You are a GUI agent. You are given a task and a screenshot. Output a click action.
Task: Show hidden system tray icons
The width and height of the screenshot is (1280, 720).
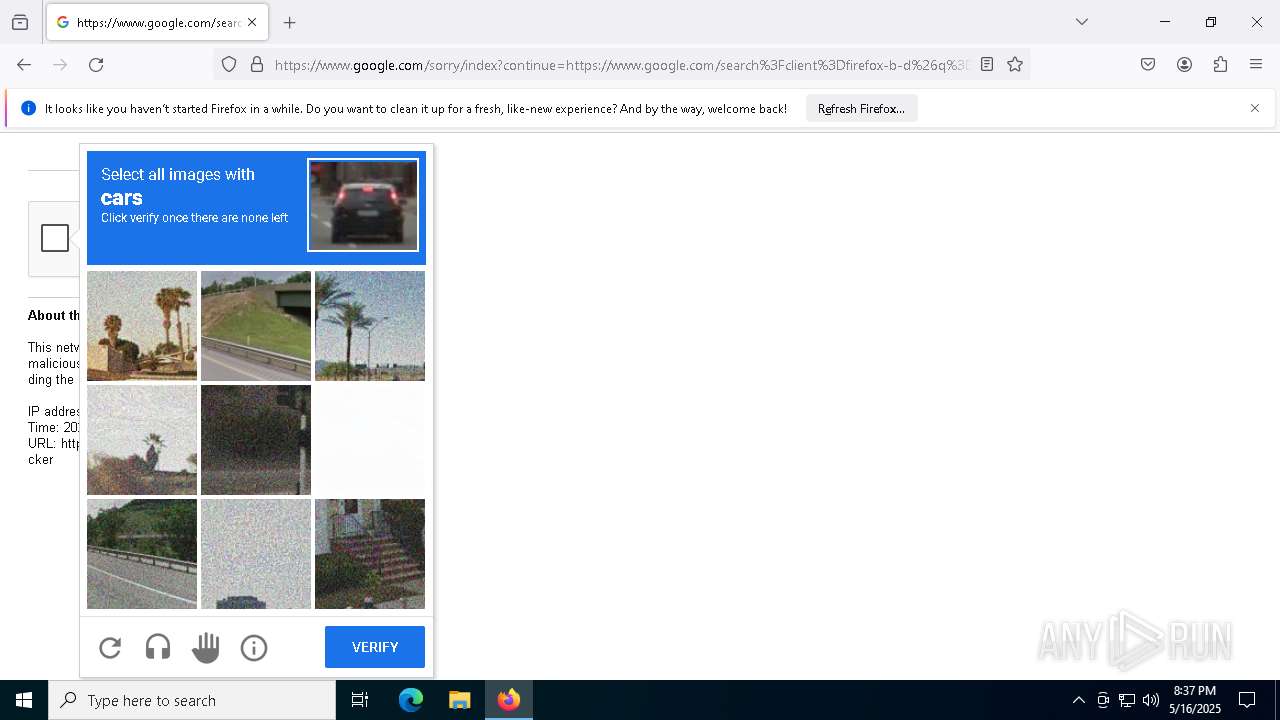point(1078,700)
